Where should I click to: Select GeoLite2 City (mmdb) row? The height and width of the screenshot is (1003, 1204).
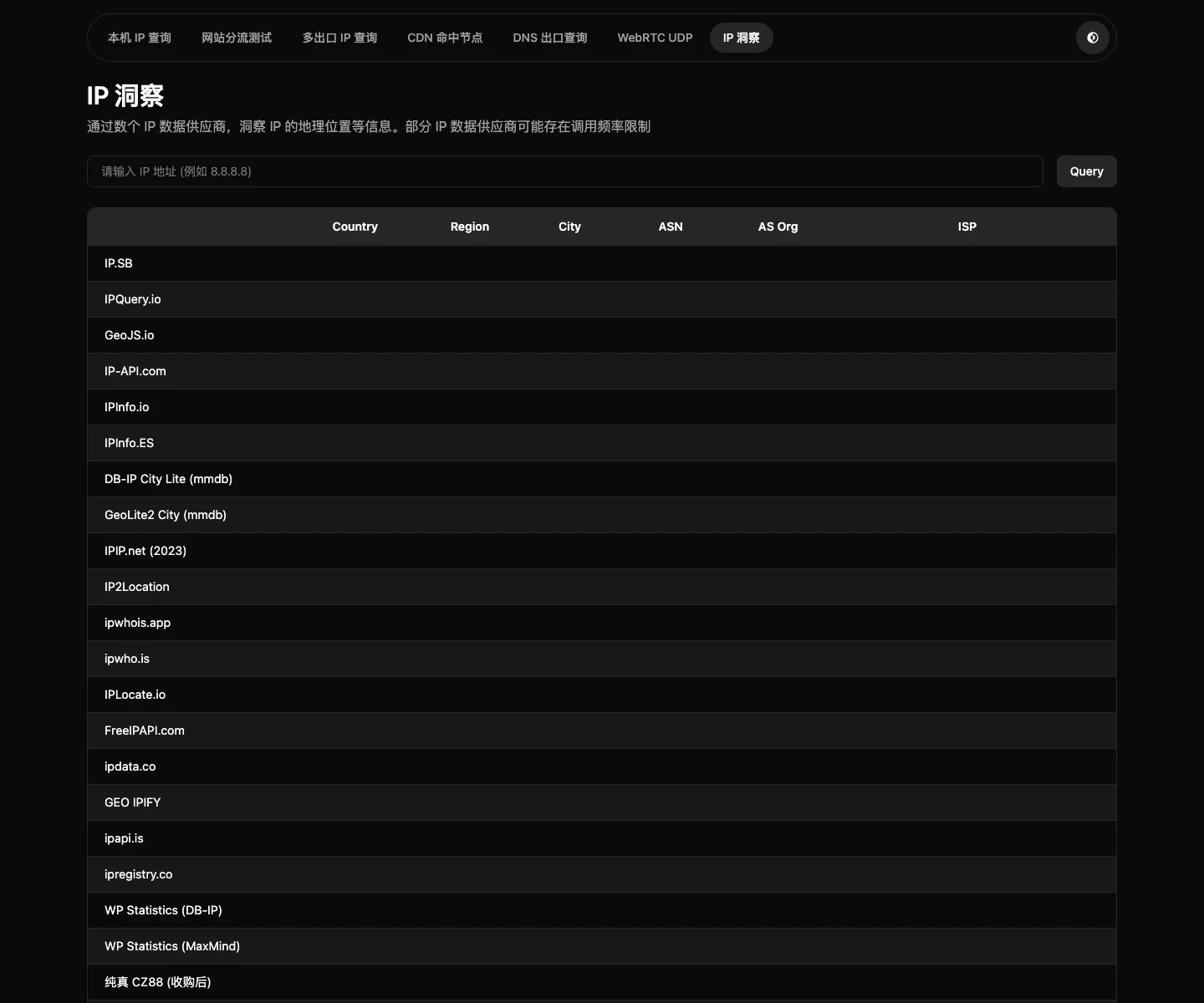(602, 515)
